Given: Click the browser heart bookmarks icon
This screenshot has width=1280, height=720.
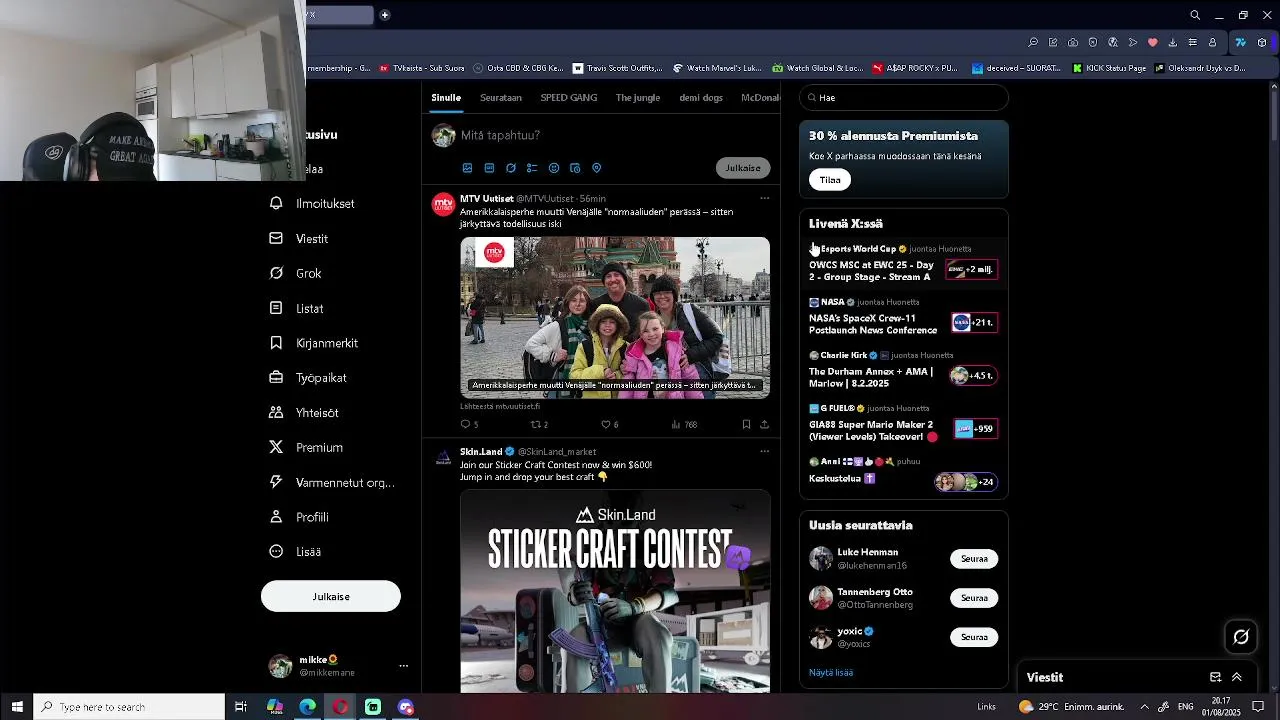Looking at the screenshot, I should 1152,43.
